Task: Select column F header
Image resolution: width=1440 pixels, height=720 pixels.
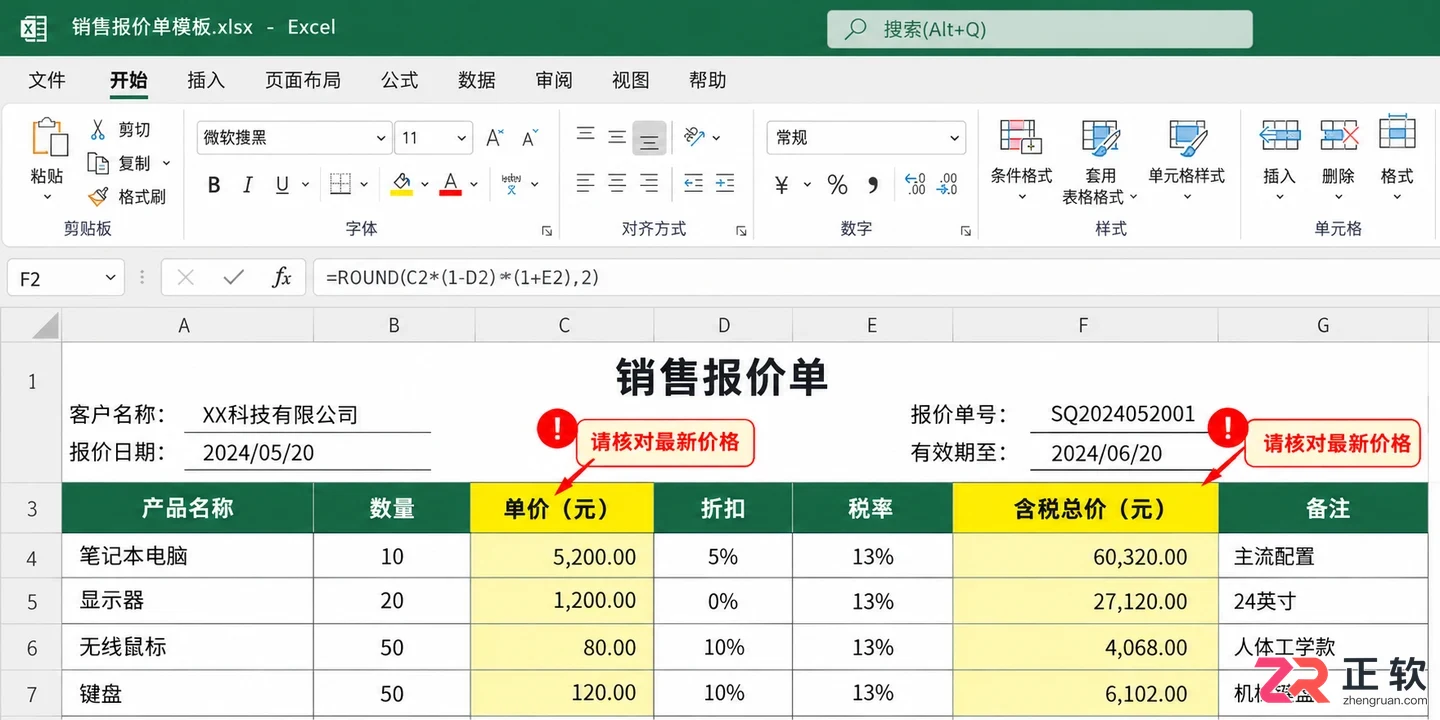Action: pyautogui.click(x=1085, y=325)
